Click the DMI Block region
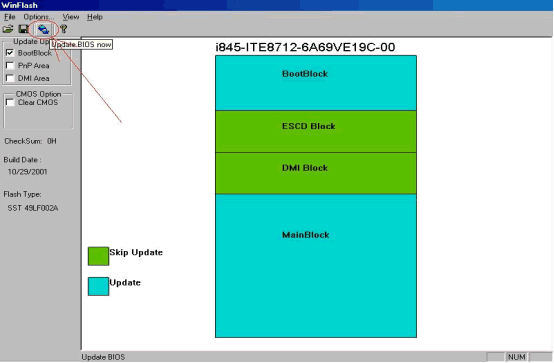The image size is (554, 363). click(316, 173)
